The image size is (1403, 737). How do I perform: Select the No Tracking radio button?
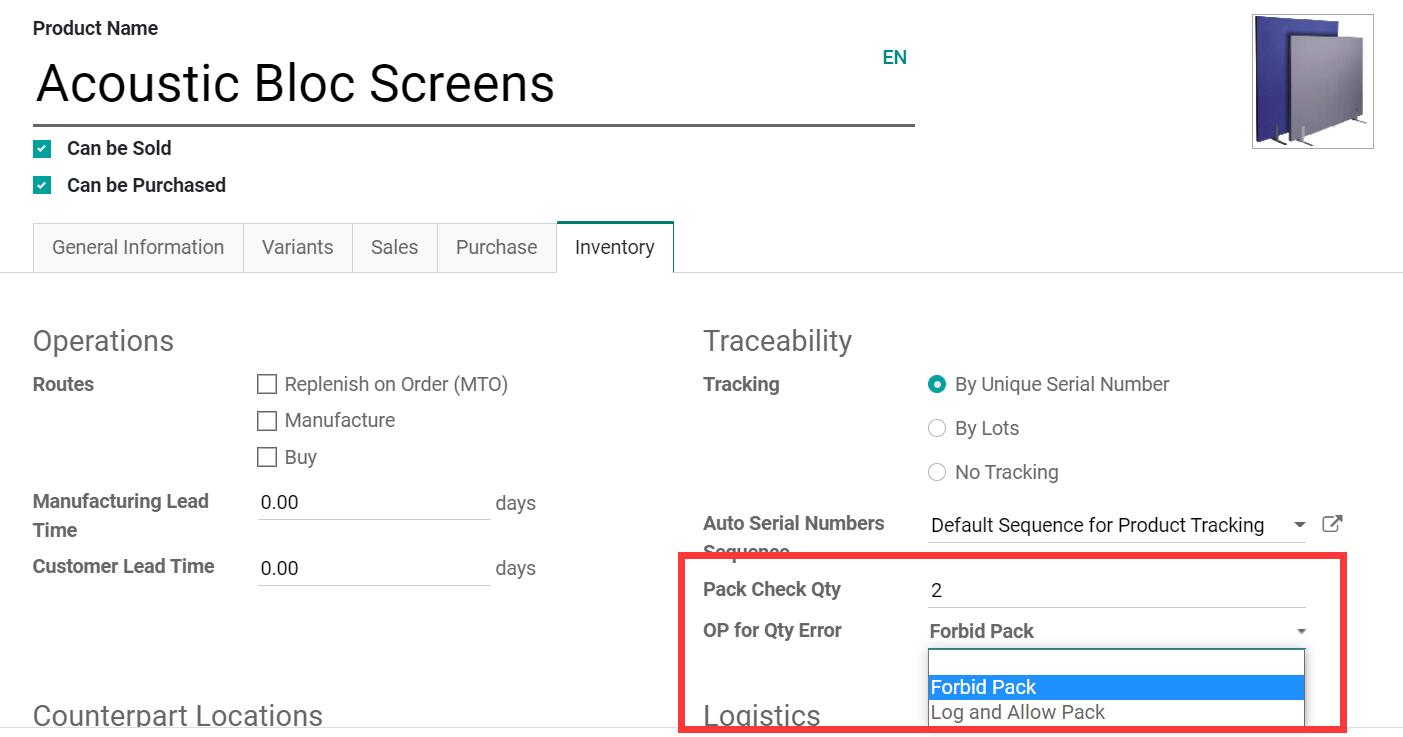(x=937, y=473)
